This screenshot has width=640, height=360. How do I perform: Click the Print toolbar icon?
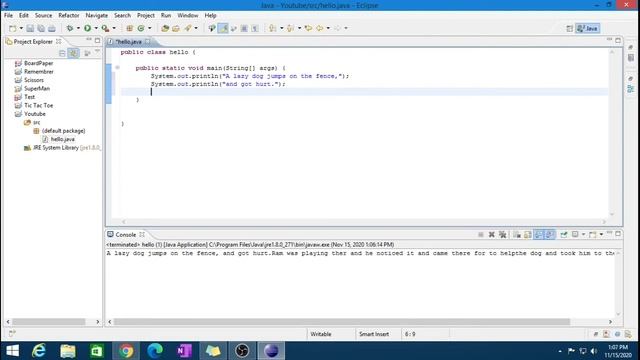(x=52, y=28)
